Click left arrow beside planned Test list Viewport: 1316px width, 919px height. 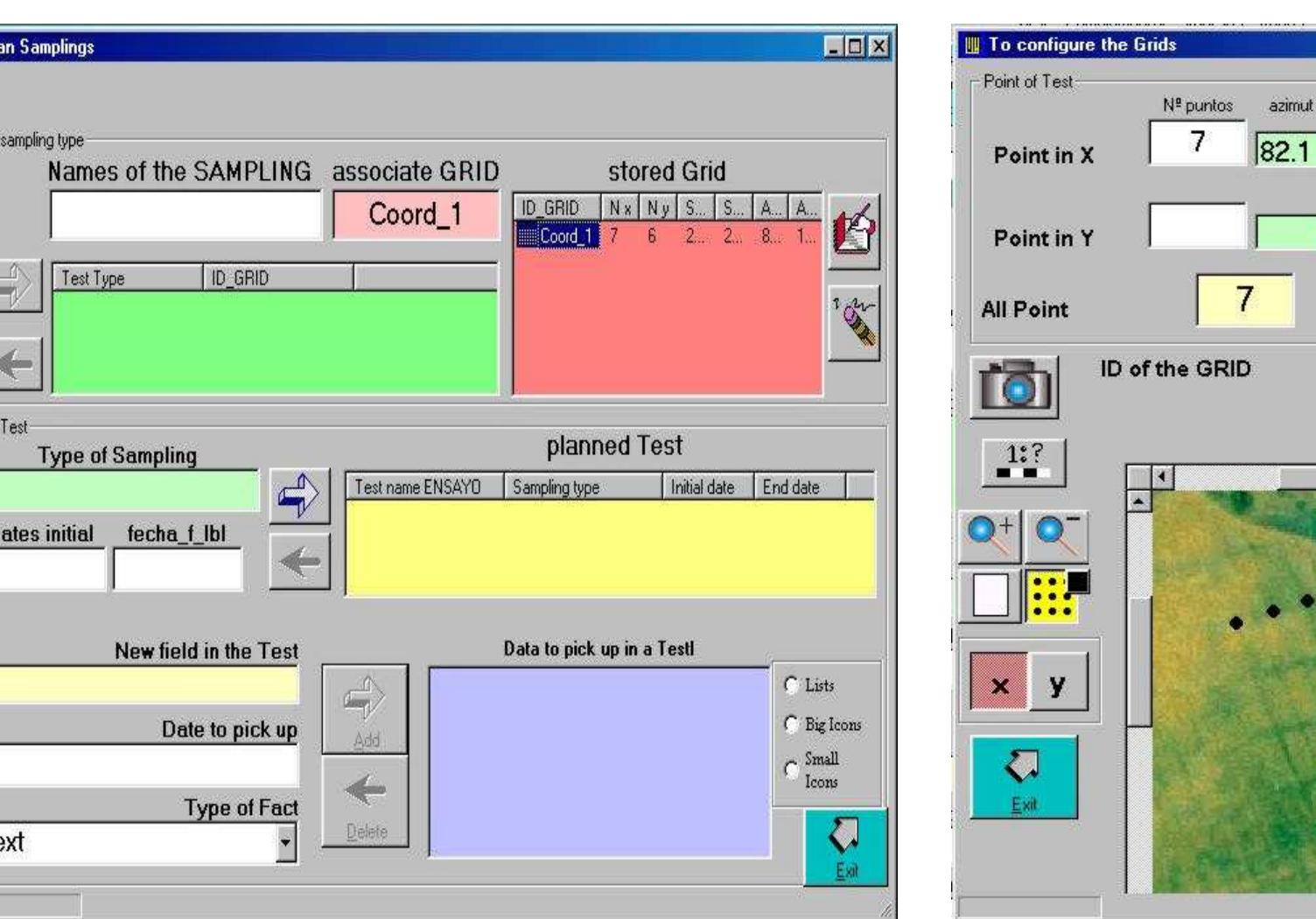tap(299, 561)
